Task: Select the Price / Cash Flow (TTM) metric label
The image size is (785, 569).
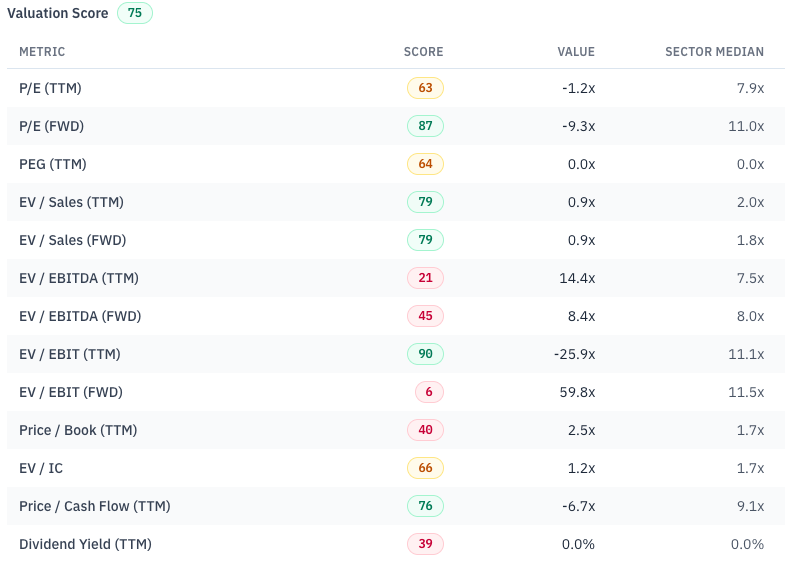Action: [x=95, y=506]
